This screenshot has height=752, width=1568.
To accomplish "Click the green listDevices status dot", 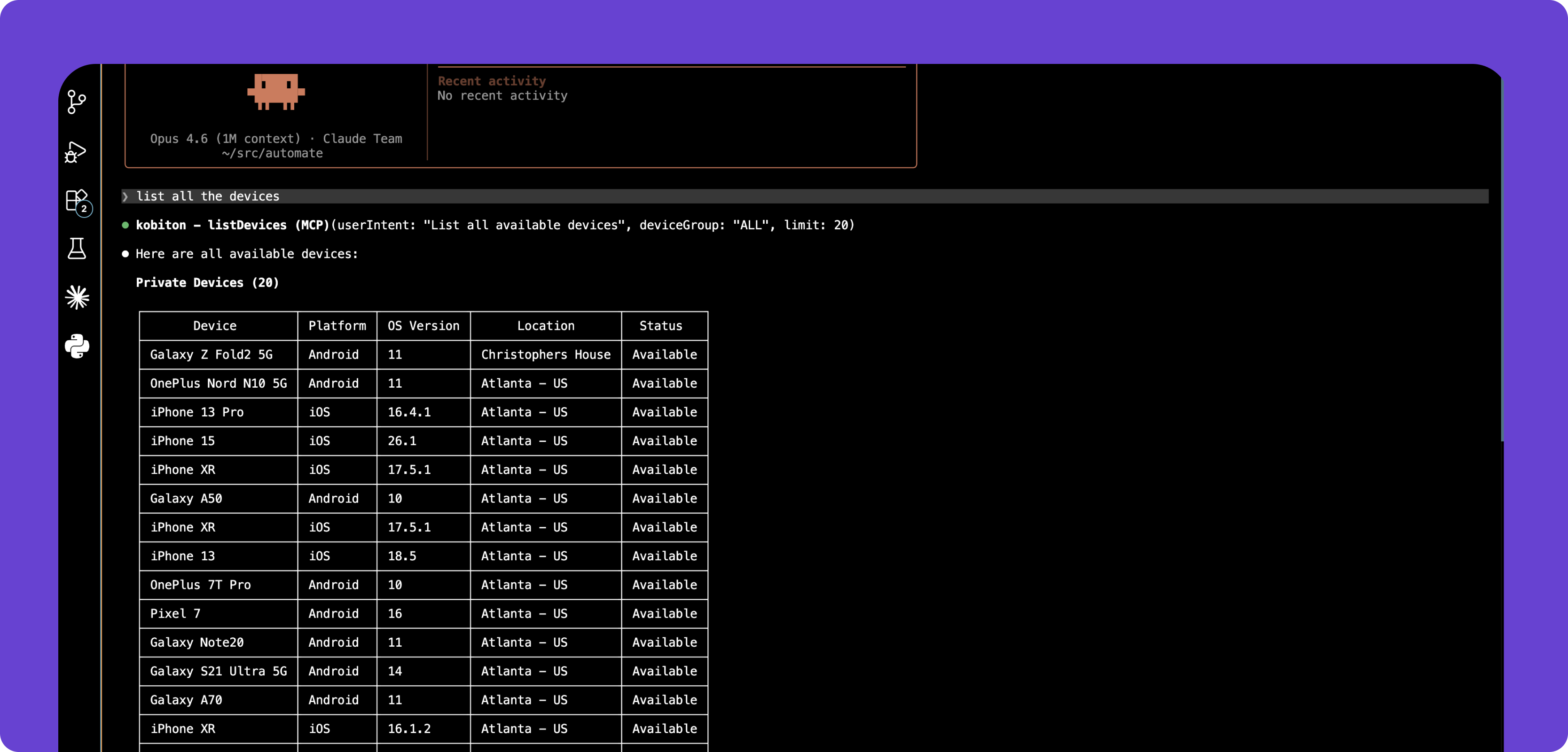I will point(125,225).
